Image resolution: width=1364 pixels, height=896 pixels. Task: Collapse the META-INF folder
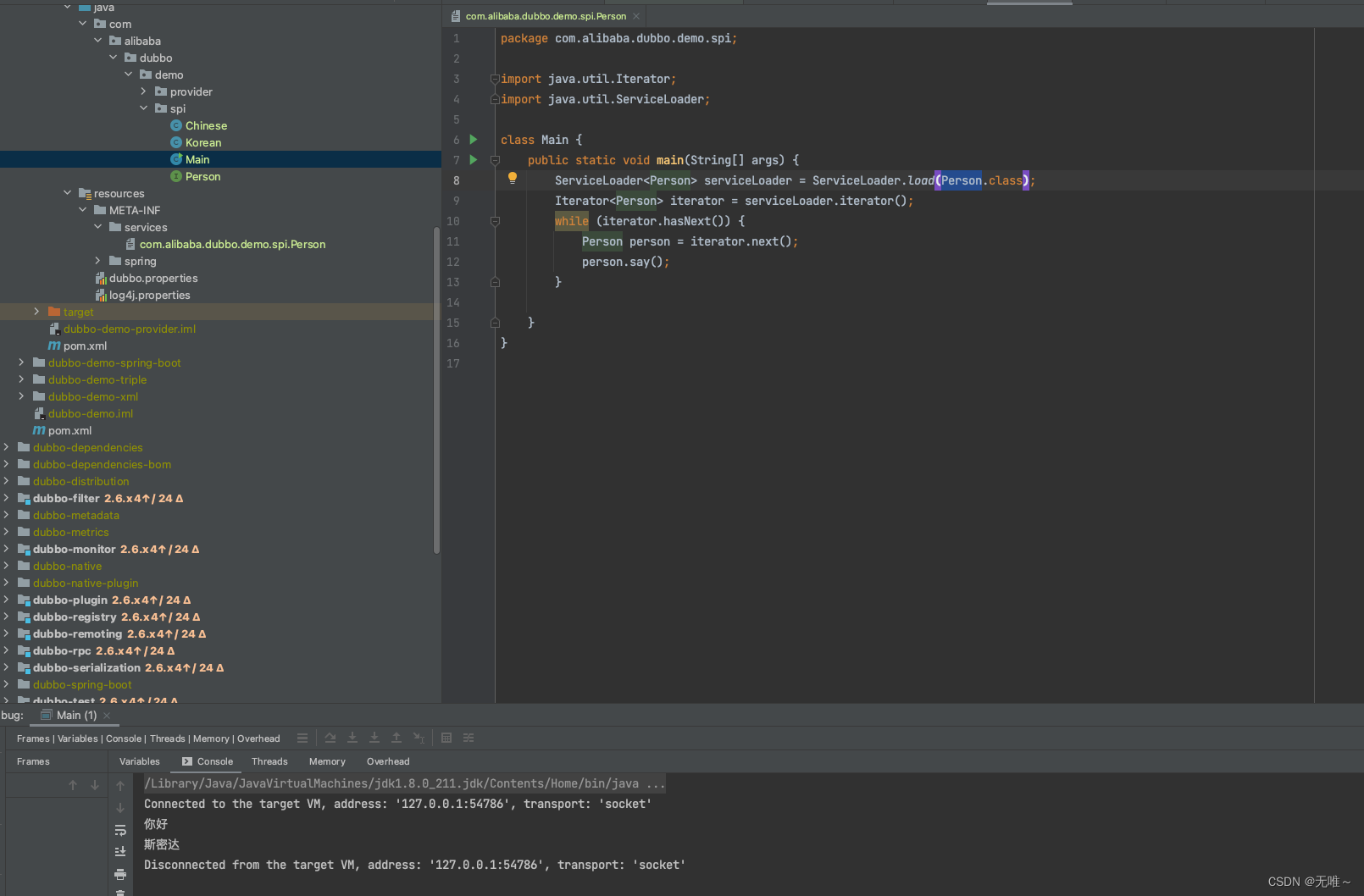pyautogui.click(x=83, y=210)
